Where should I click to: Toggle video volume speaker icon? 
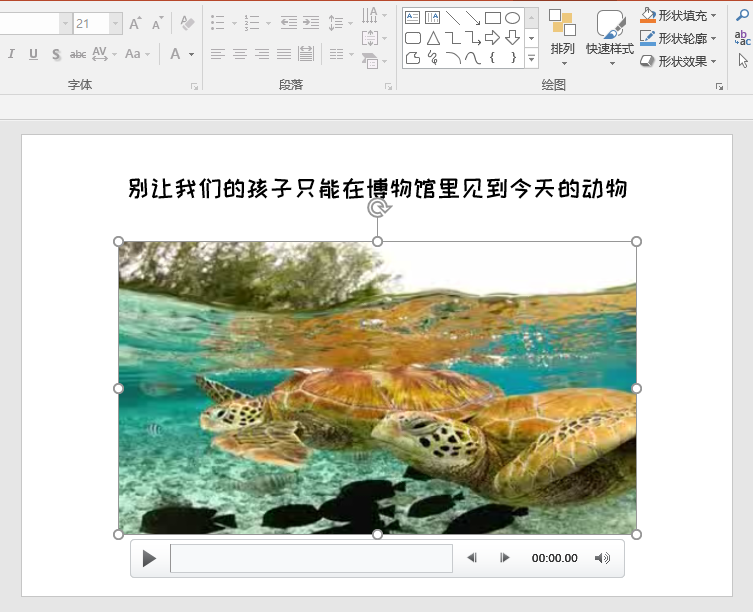pos(602,558)
